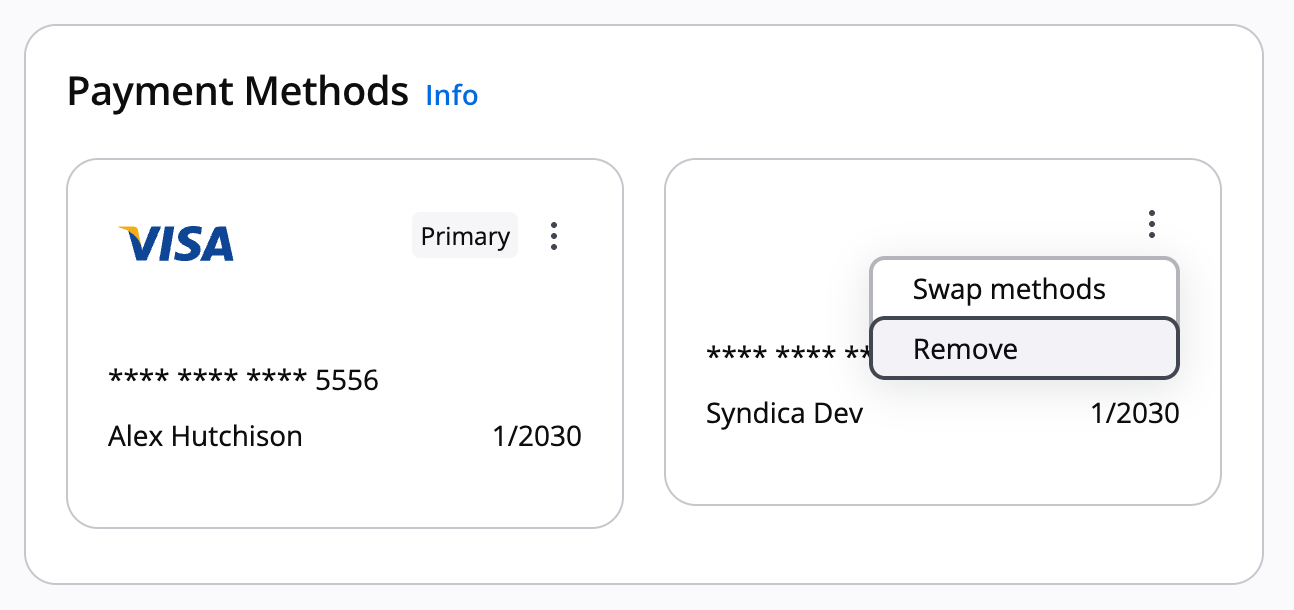Click the three-dot options icon beside Primary badge
This screenshot has width=1294, height=610.
[x=553, y=236]
